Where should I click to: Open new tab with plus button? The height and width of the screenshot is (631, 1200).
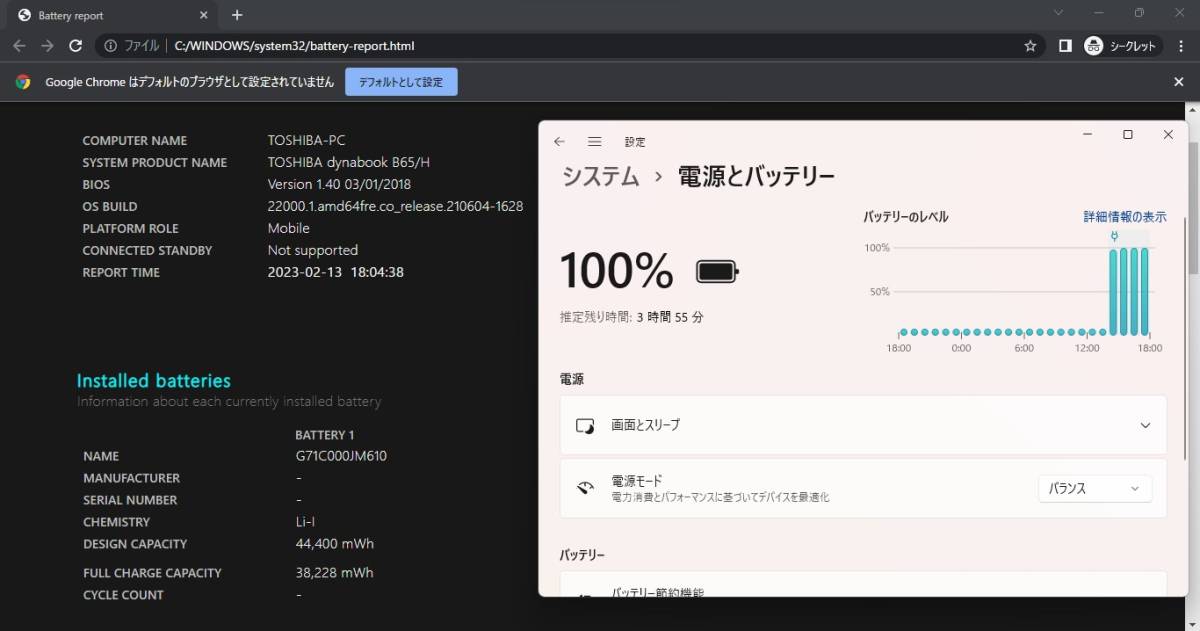(x=237, y=15)
